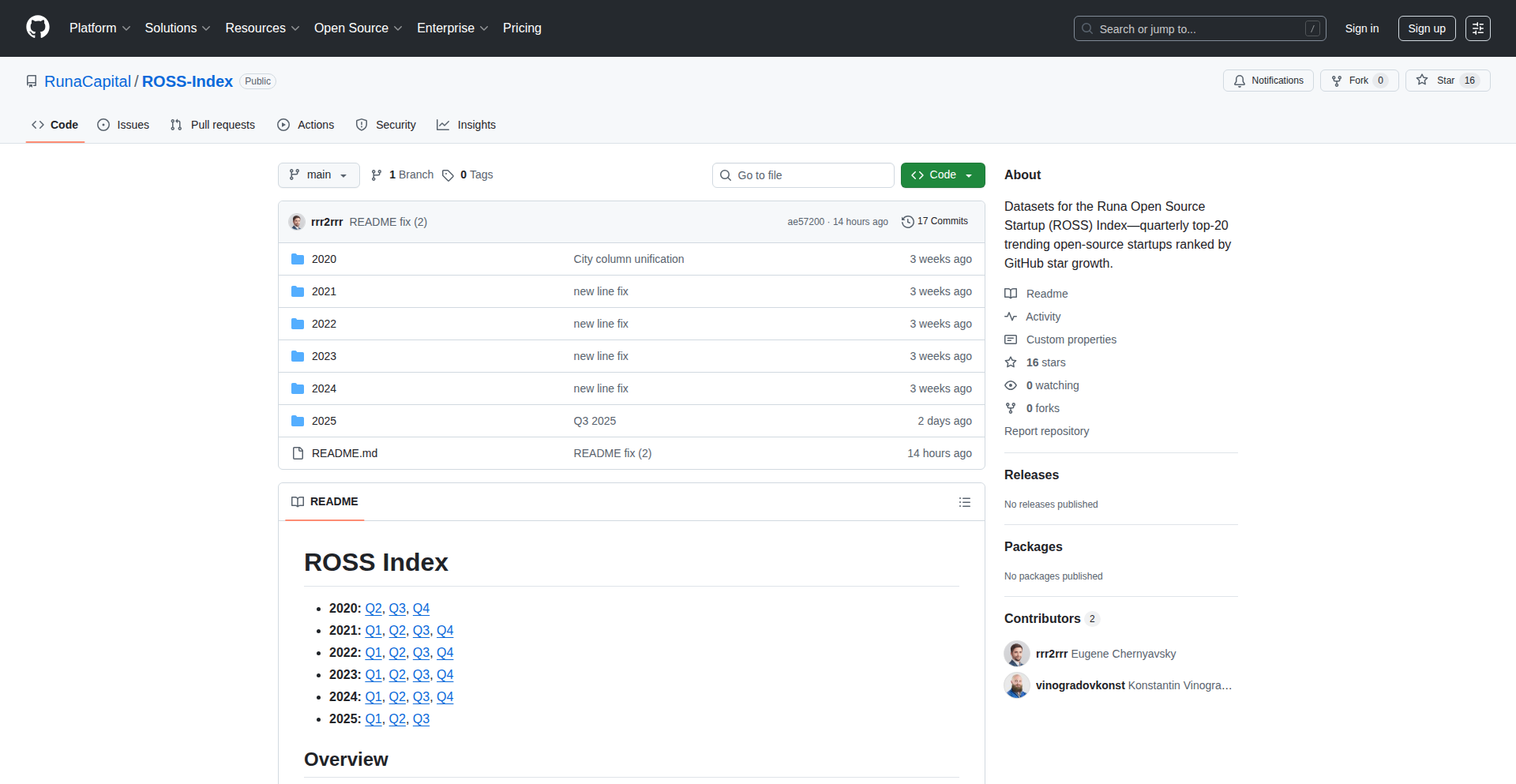The height and width of the screenshot is (784, 1516).
Task: Switch to the Issues tab
Action: 123,125
